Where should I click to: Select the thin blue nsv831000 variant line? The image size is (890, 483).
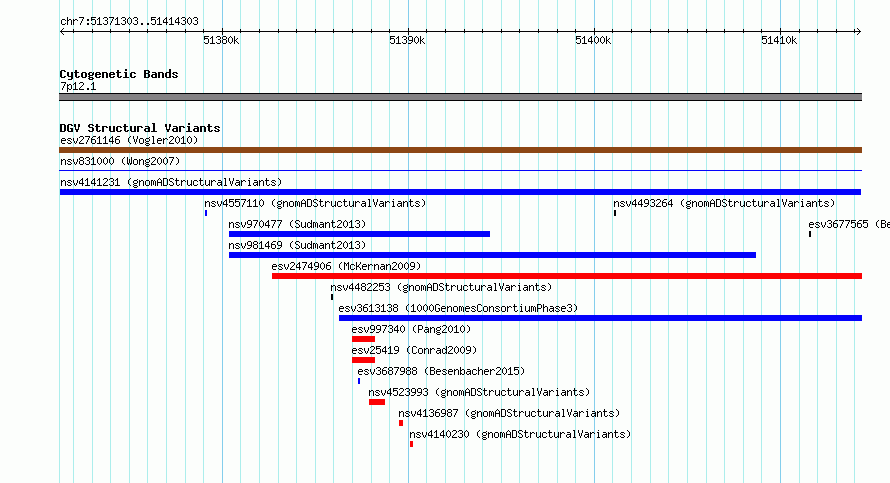pos(460,170)
